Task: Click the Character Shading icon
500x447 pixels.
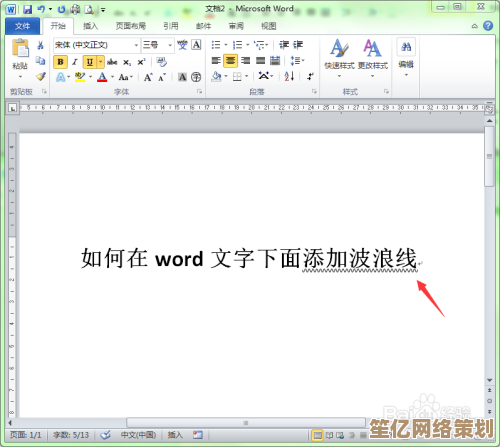Action: click(182, 77)
